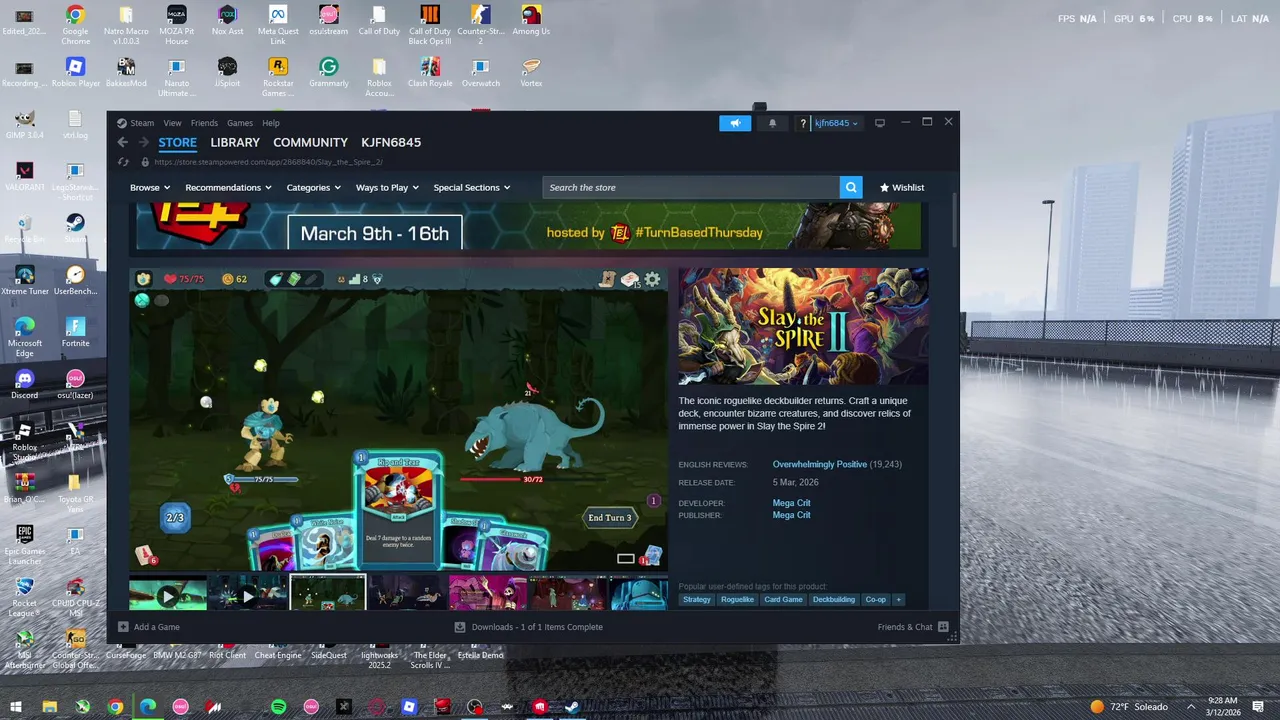The height and width of the screenshot is (720, 1280).
Task: Click the Steam page URL text
Action: tap(268, 162)
